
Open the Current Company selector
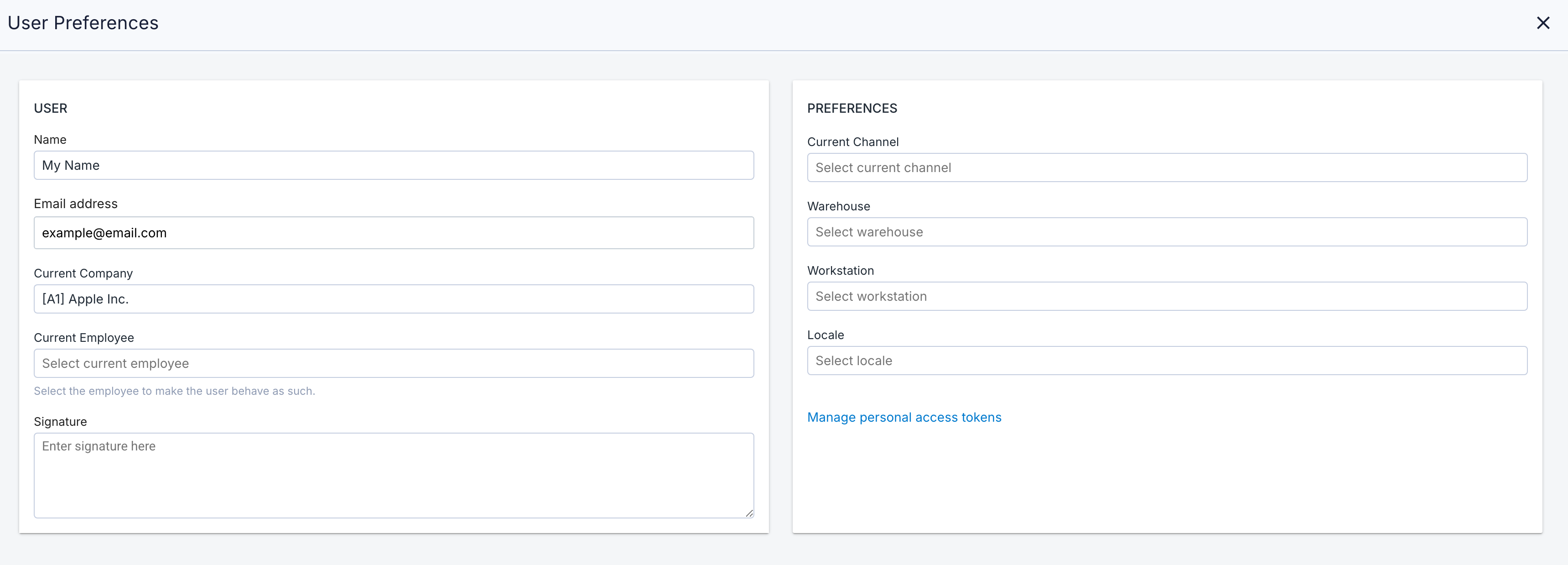click(x=393, y=299)
